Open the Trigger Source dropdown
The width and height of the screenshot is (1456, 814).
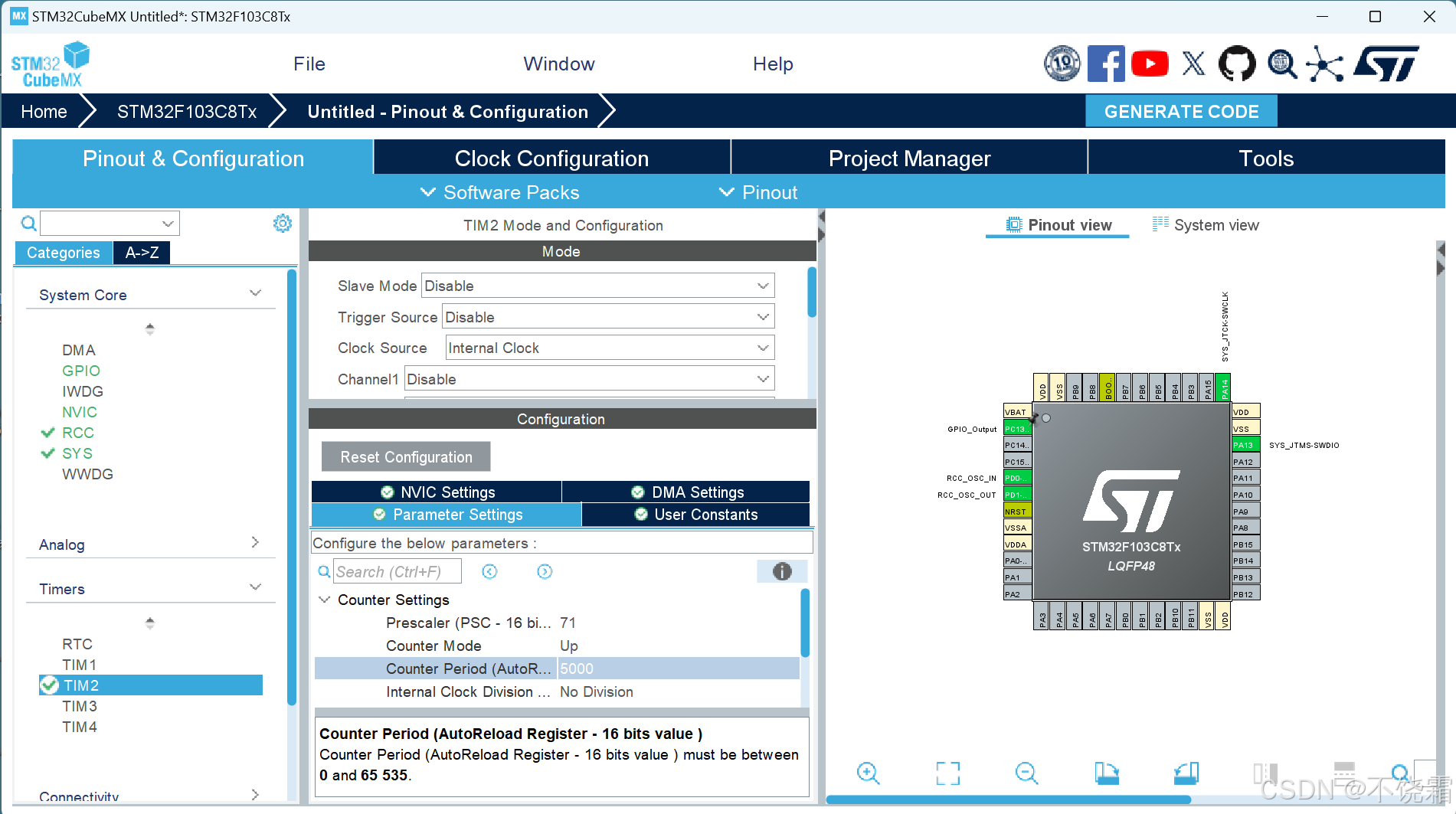point(608,317)
